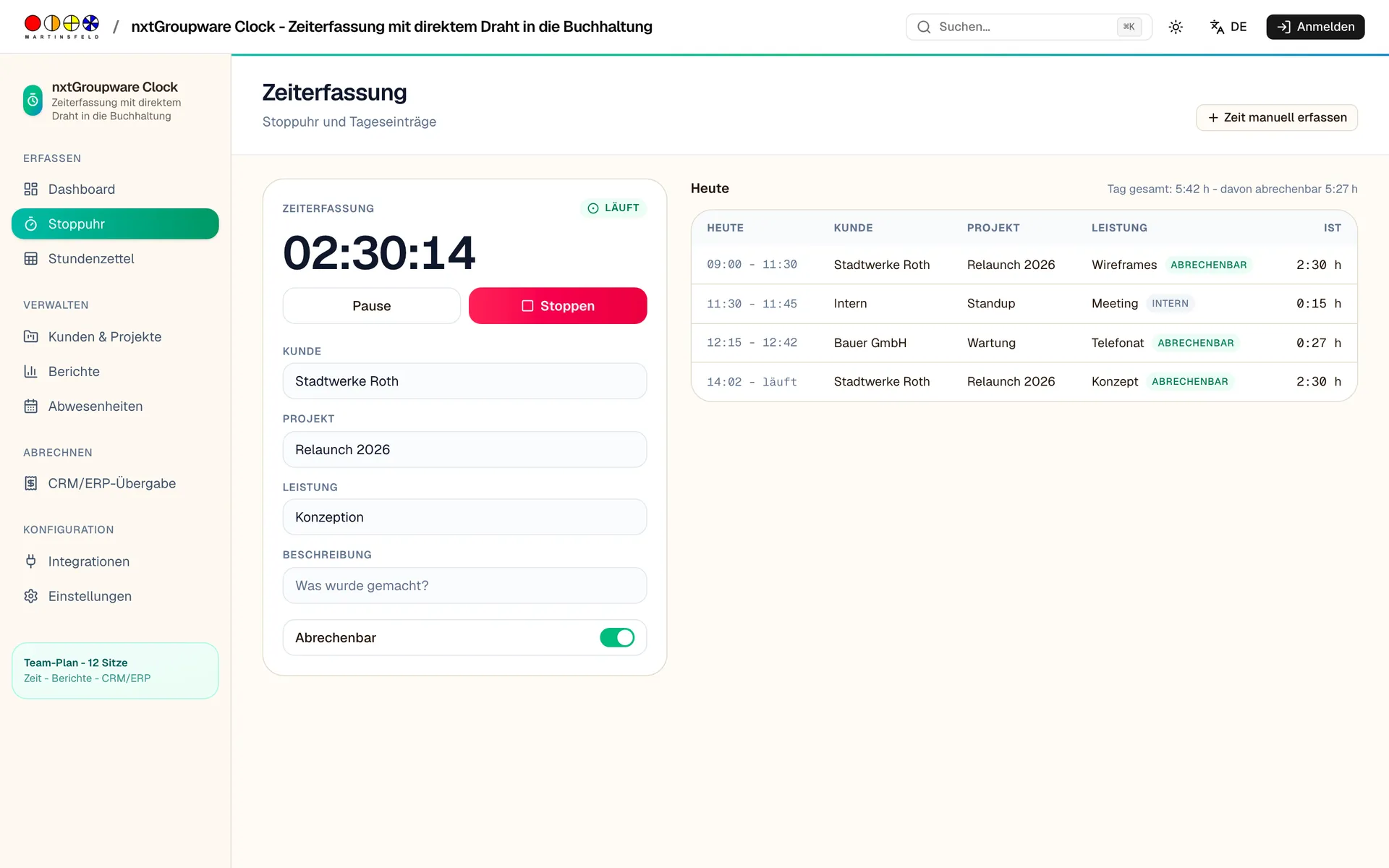This screenshot has height=868, width=1389.
Task: Click the LEISTUNG column header
Action: coord(1119,228)
